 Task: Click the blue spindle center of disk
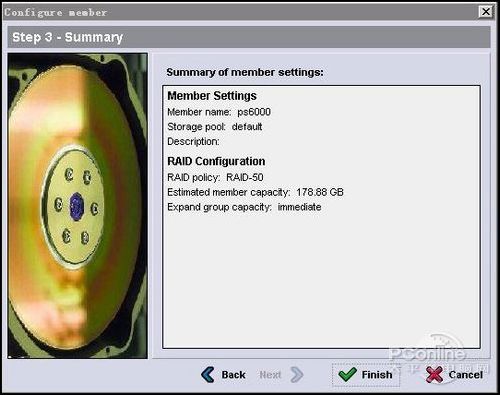click(77, 206)
